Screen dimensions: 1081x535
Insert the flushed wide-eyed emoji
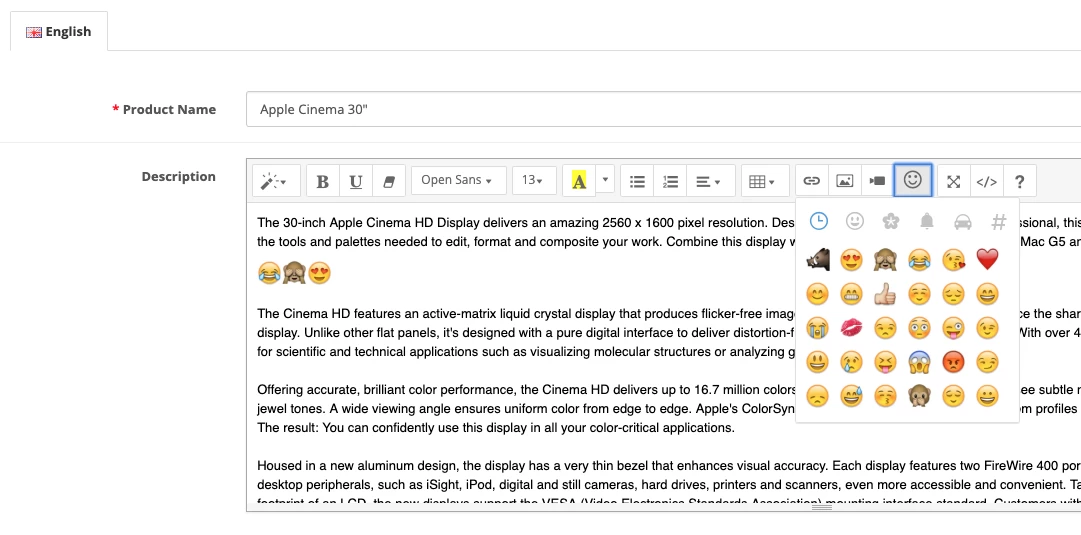919,328
